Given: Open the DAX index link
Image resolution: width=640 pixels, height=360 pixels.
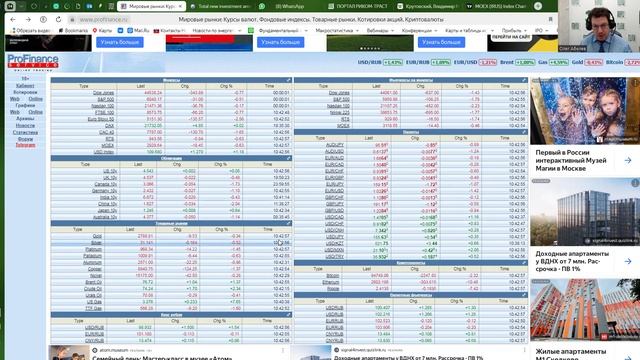Looking at the screenshot, I should [x=109, y=126].
